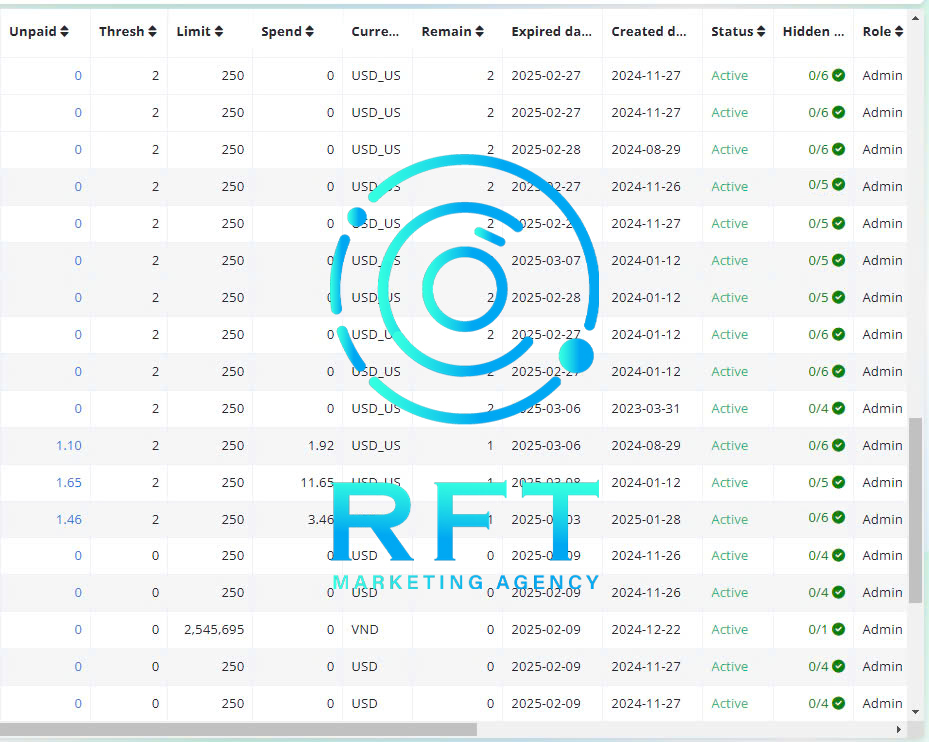Click green check icon in the 0/1 row
The height and width of the screenshot is (742, 929).
point(838,629)
